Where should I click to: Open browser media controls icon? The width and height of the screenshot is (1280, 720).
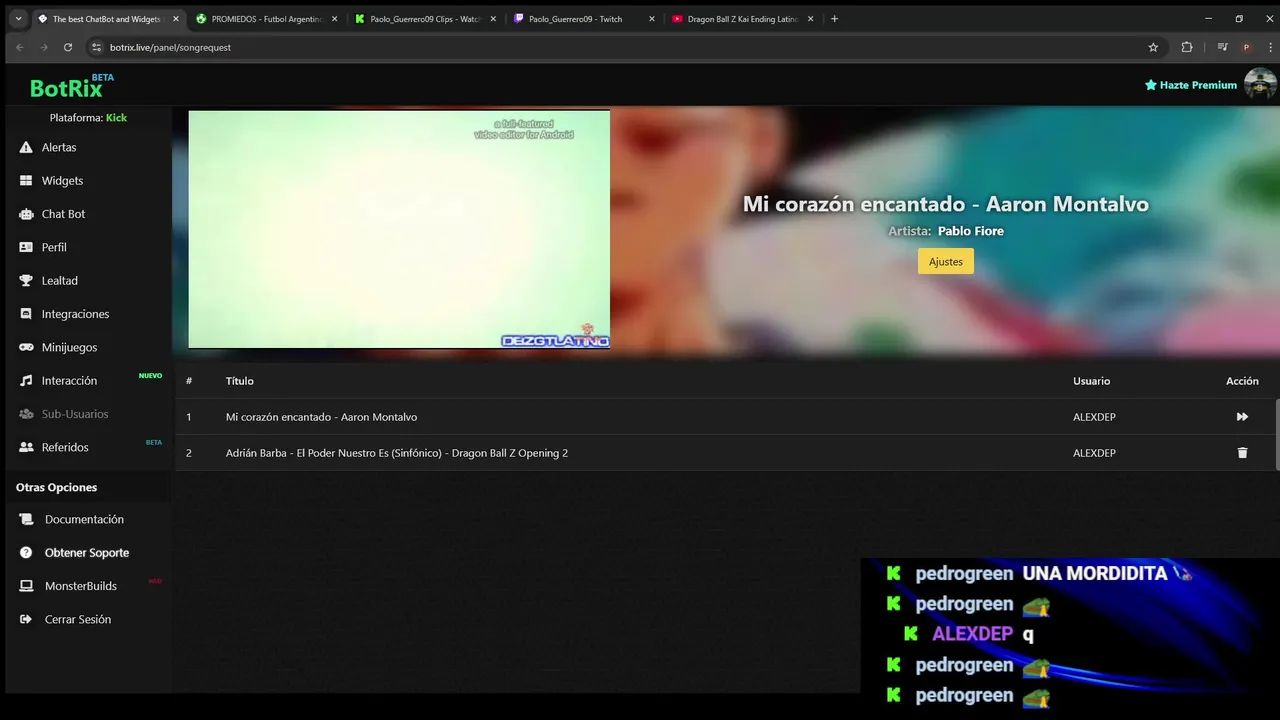pyautogui.click(x=1222, y=47)
